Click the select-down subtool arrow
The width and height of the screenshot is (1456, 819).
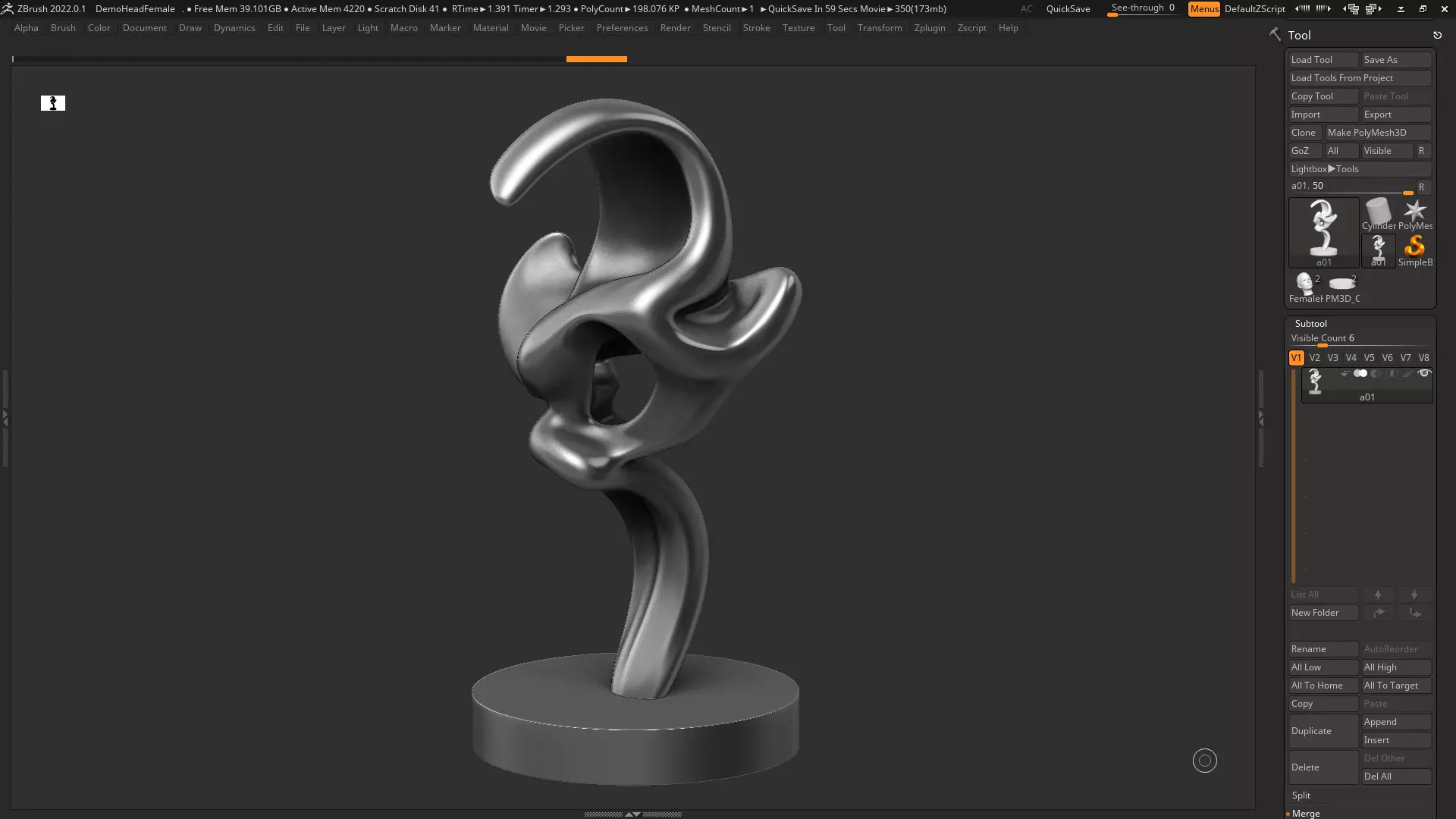click(1414, 595)
